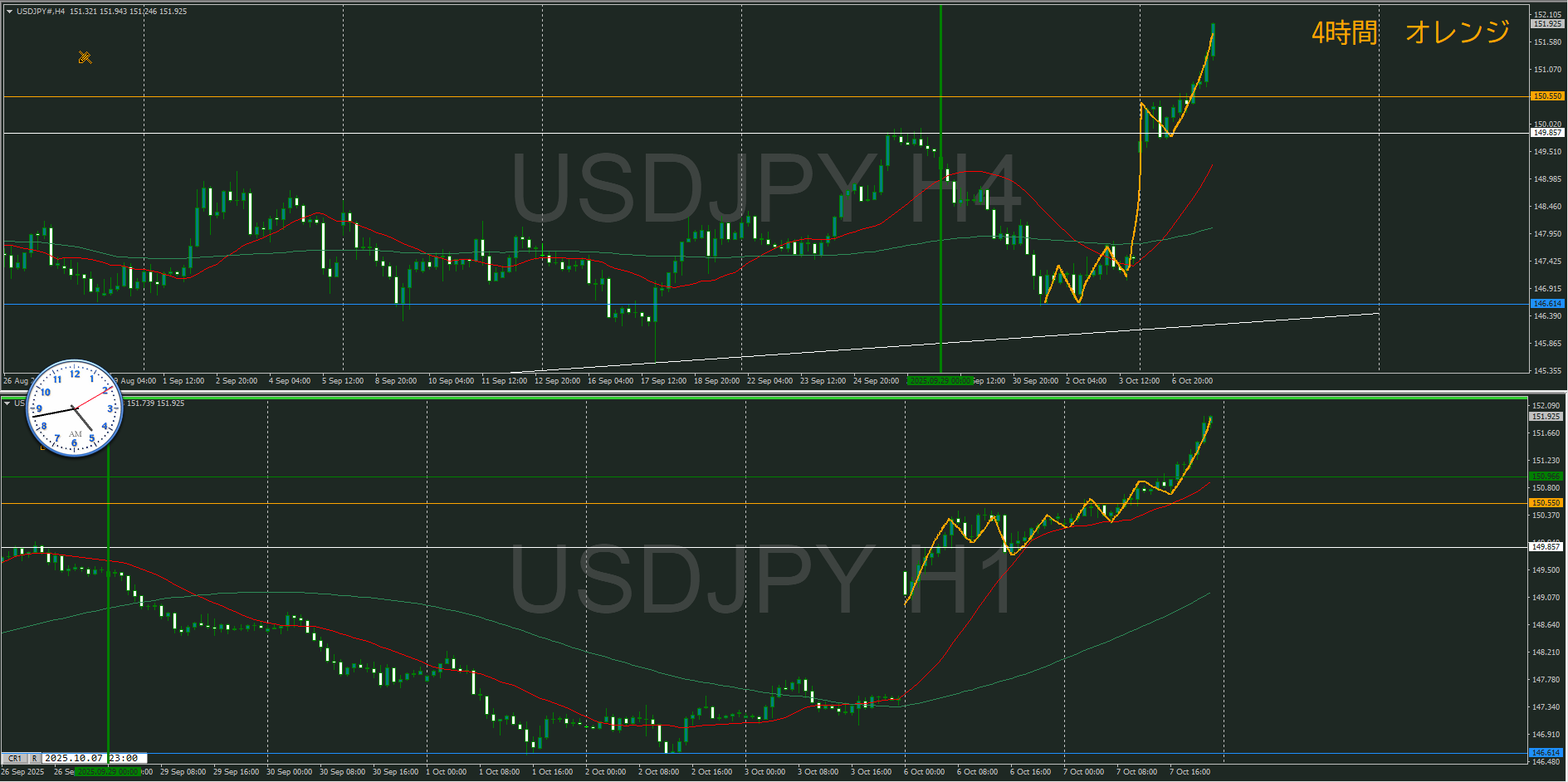1568x782 pixels.
Task: Select the green vertical line on the H1 chart
Action: [109, 623]
